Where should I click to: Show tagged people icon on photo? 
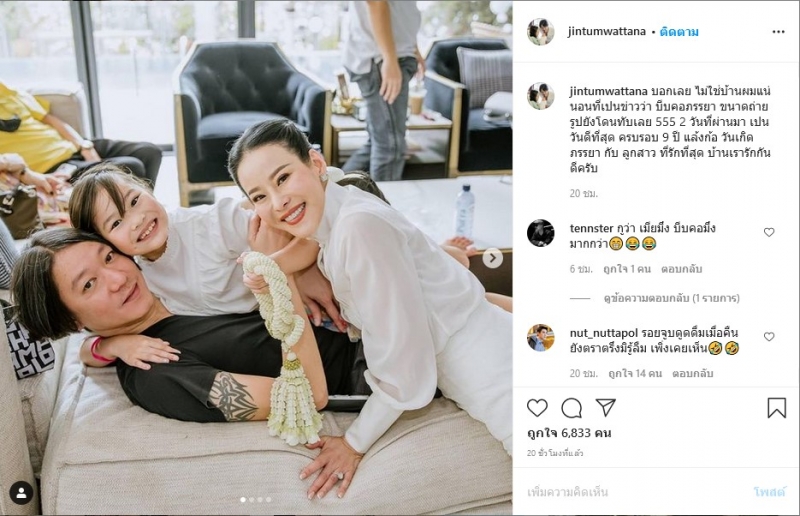(x=21, y=493)
